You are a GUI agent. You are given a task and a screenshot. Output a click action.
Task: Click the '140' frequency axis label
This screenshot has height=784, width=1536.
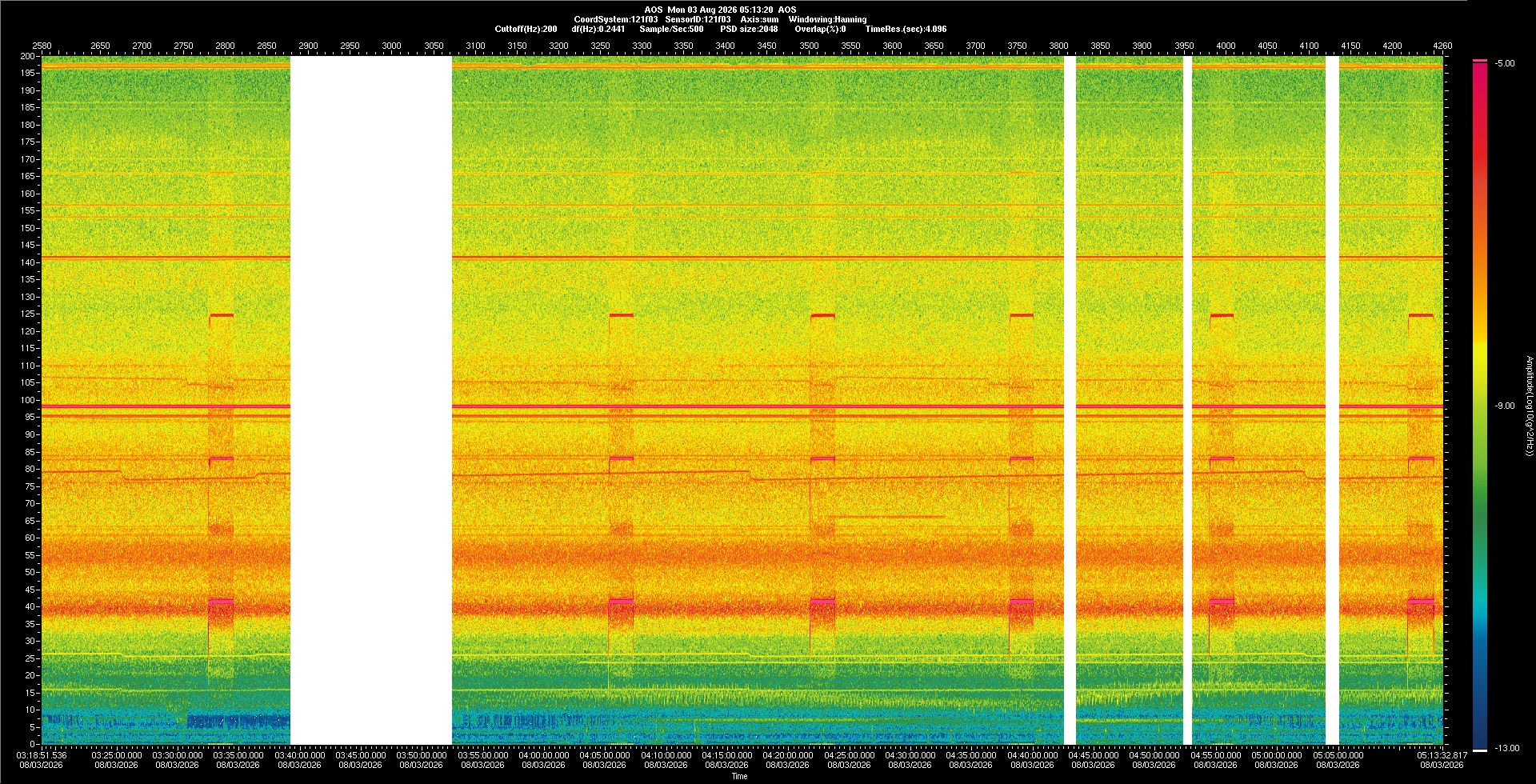[x=28, y=262]
